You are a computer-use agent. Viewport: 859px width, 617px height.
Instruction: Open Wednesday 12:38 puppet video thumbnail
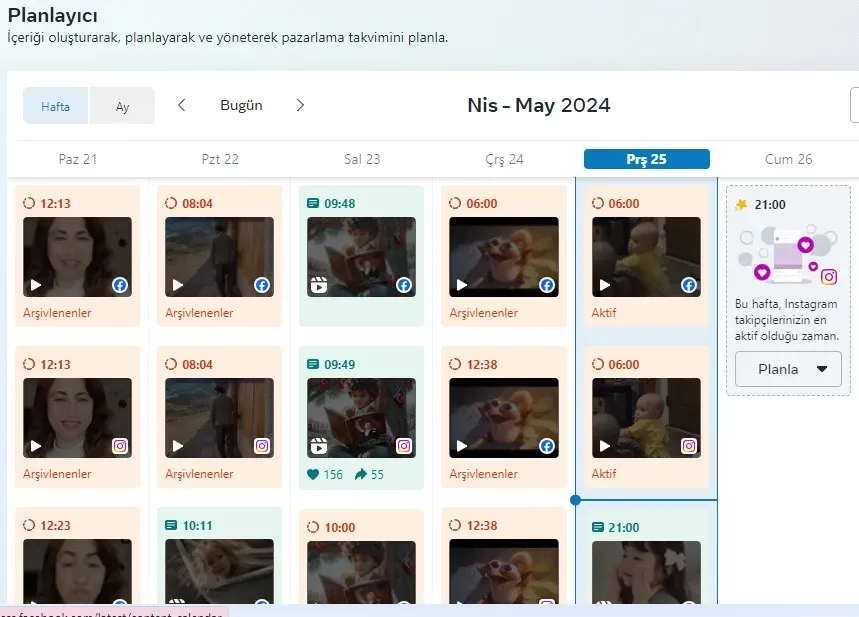point(504,418)
